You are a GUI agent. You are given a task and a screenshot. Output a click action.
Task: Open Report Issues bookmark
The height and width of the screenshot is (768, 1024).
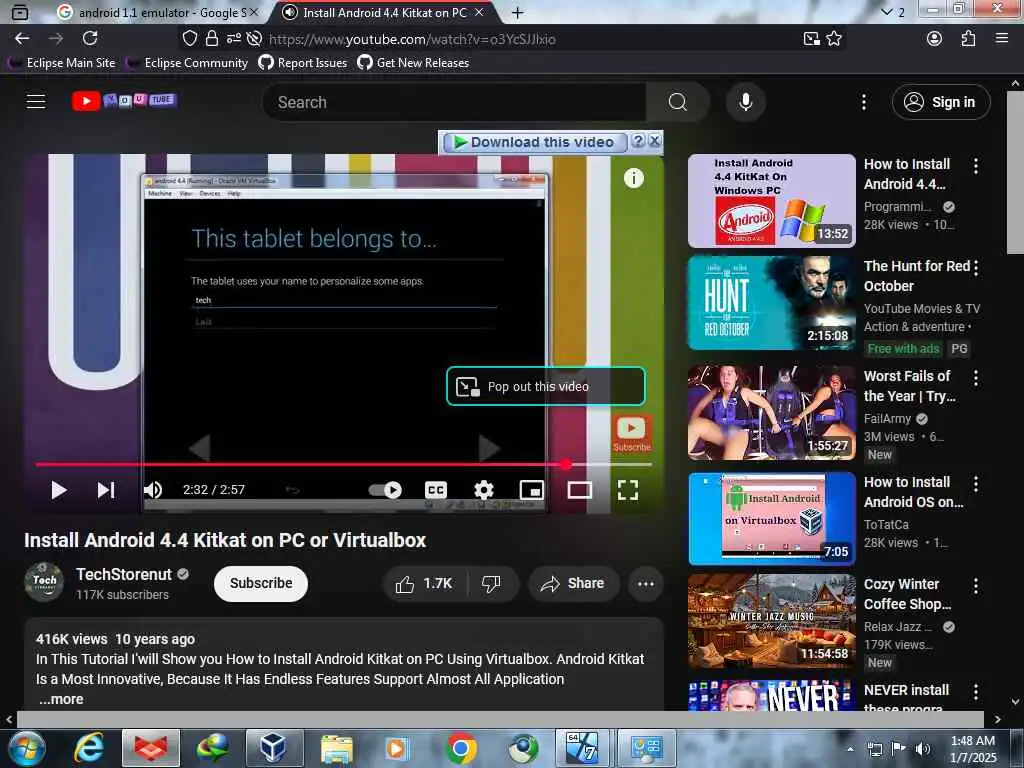pyautogui.click(x=303, y=63)
